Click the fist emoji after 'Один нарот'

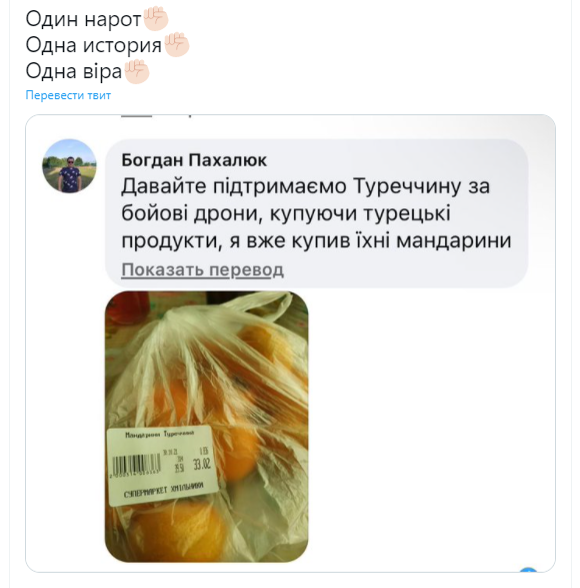tap(156, 19)
